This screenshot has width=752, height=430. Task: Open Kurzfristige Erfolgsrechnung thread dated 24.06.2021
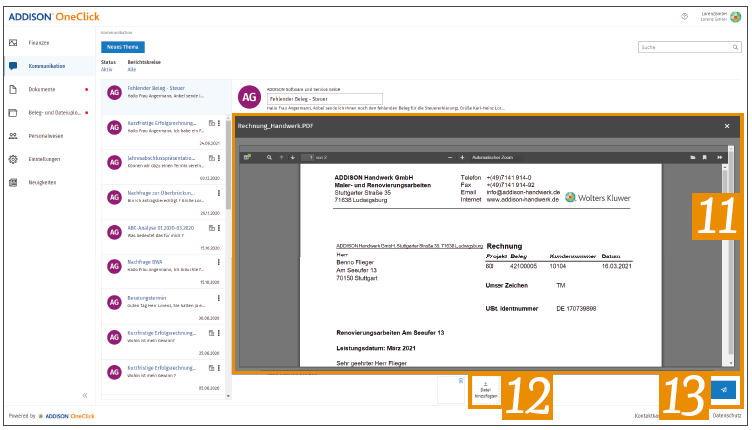[161, 132]
